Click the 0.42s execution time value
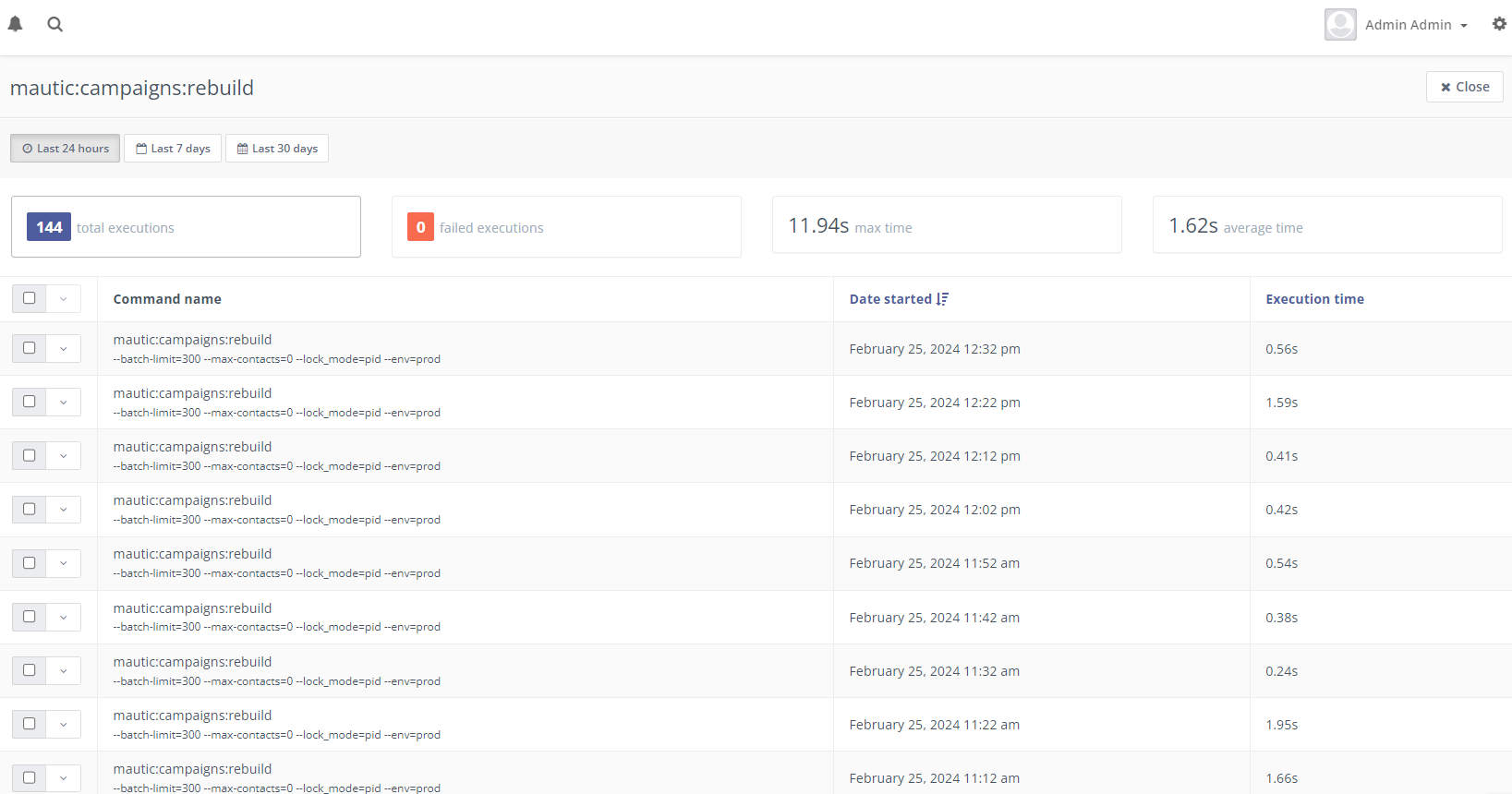Screen dimensions: 1512x794 [1282, 510]
